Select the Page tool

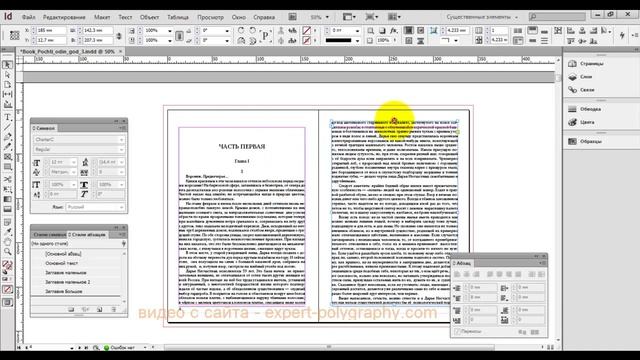click(x=7, y=84)
